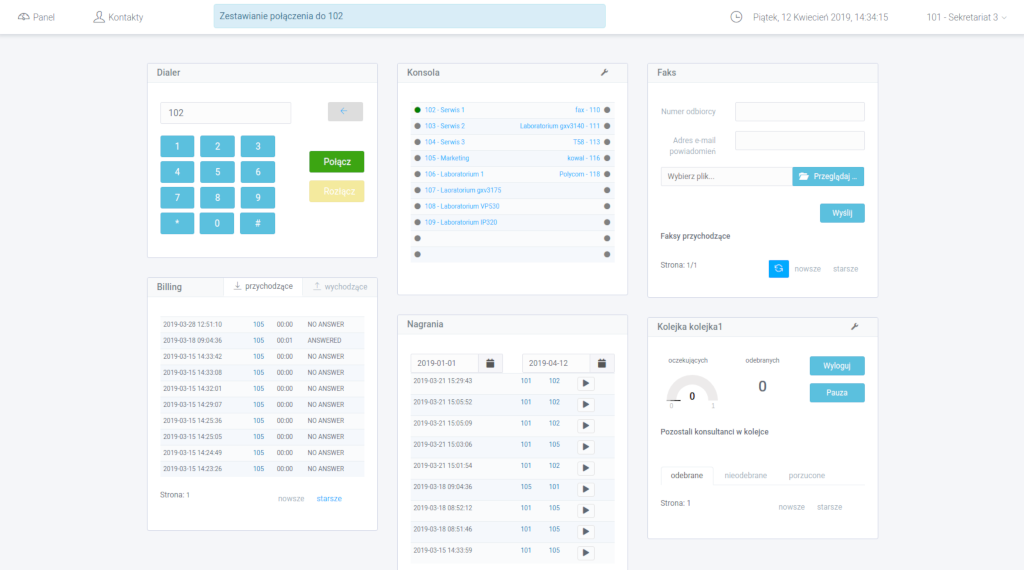
Task: Click status dot beside 105 - Marketing
Action: coord(417,158)
